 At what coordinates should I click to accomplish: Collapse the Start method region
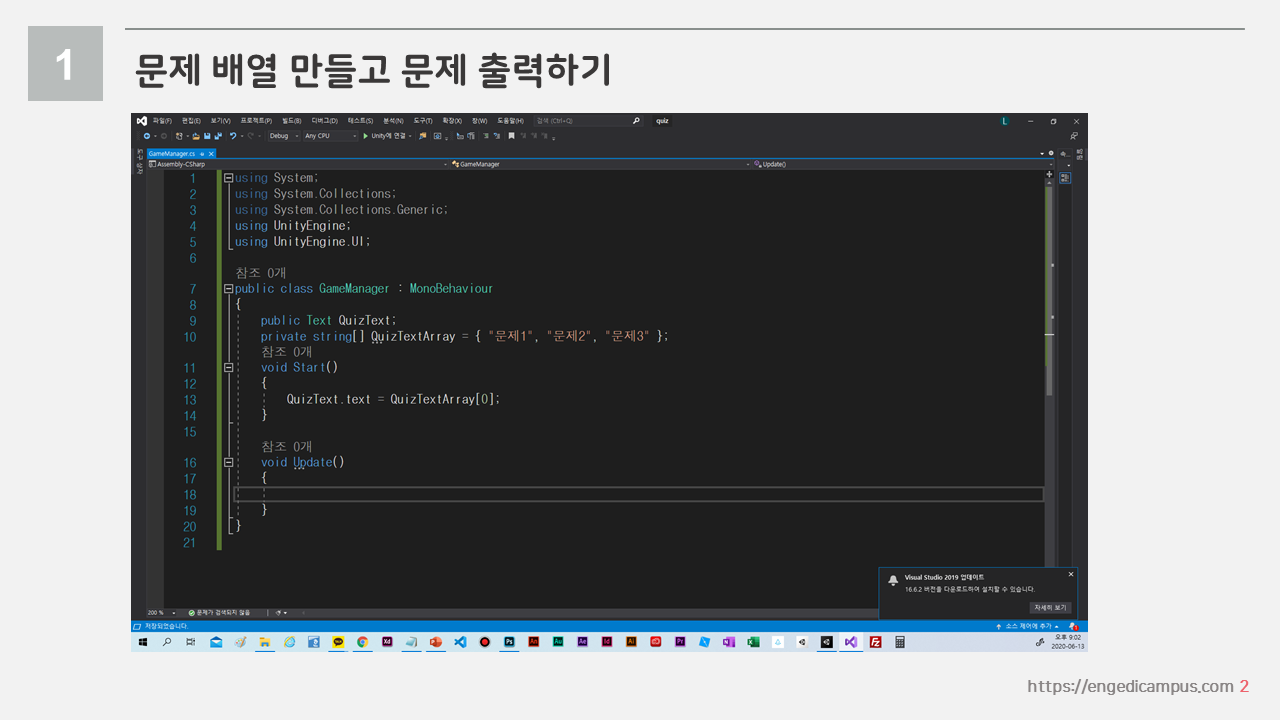click(x=228, y=368)
